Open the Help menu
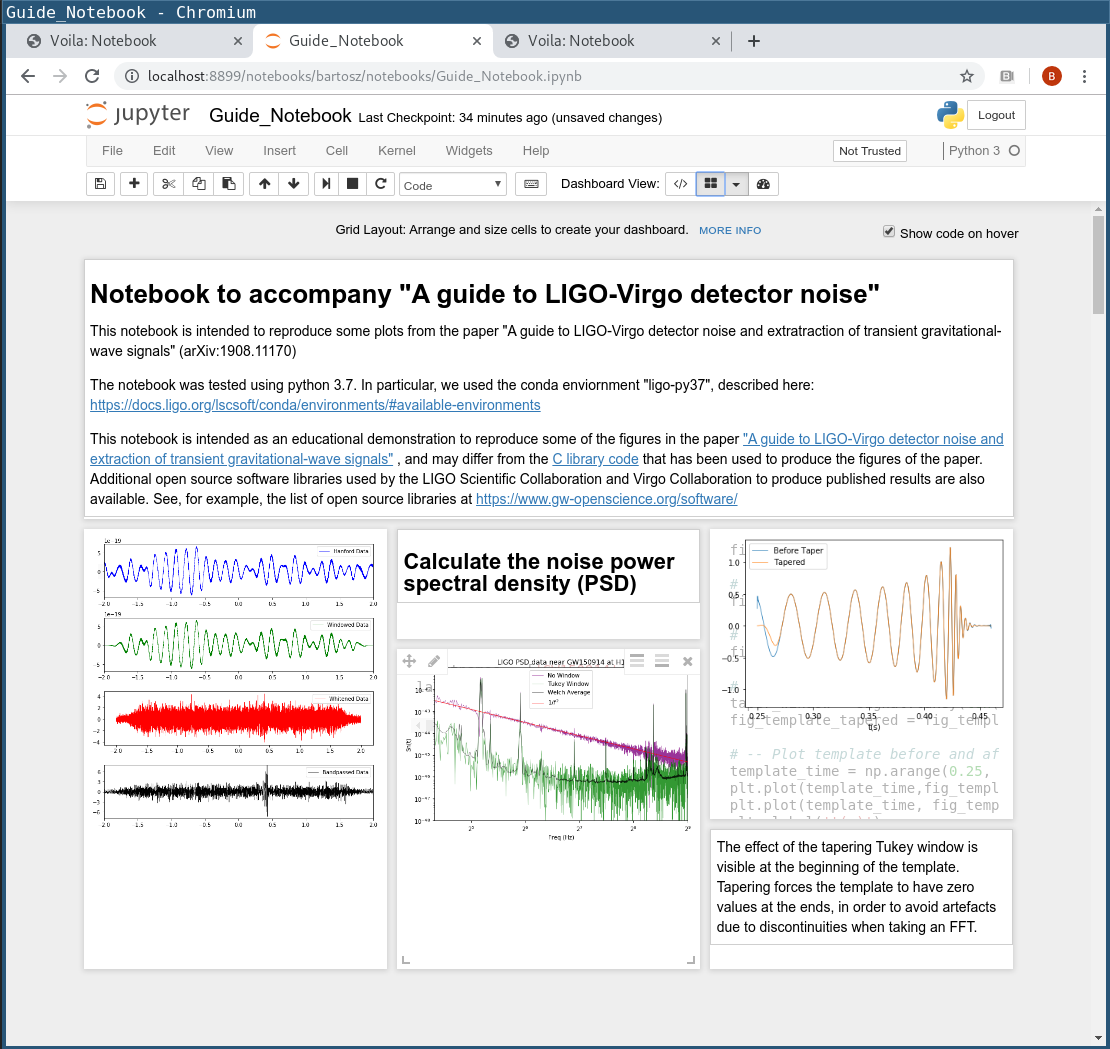 pos(536,151)
